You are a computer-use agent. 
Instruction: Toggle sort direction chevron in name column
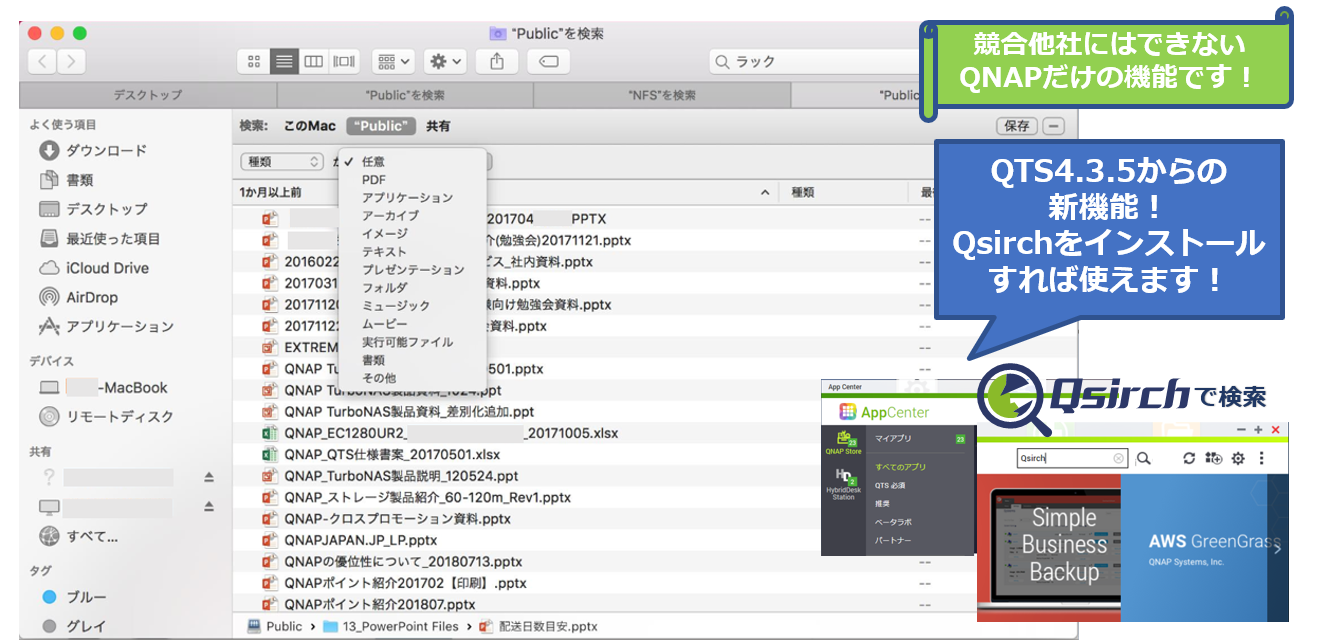[765, 192]
